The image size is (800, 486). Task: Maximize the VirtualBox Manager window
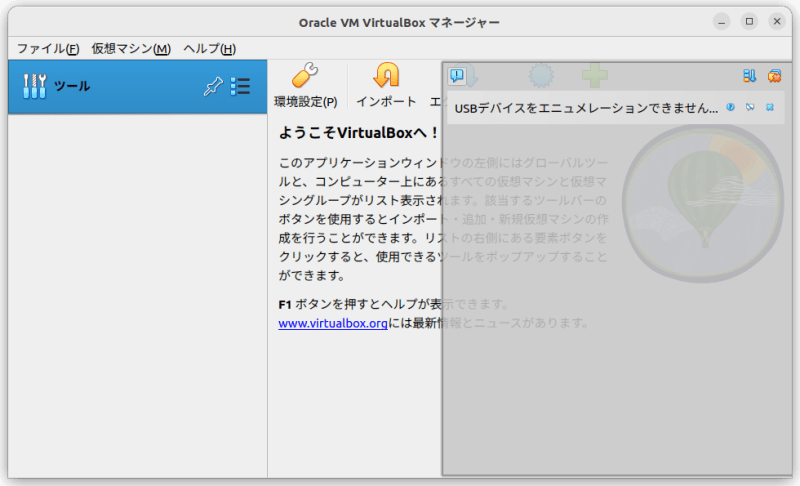point(749,21)
